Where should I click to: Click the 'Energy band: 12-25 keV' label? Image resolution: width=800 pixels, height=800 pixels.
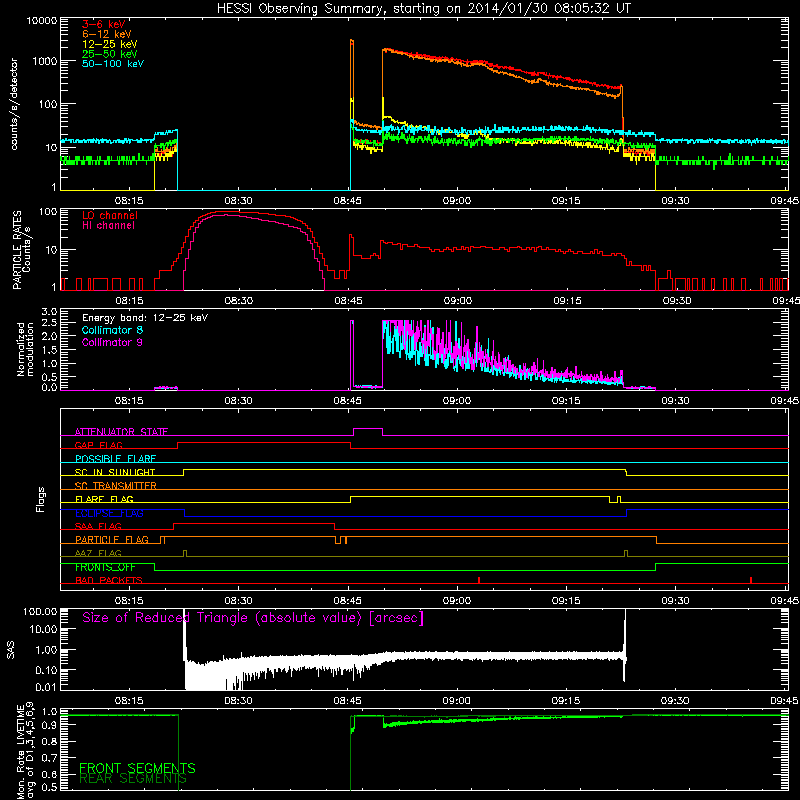tap(145, 318)
